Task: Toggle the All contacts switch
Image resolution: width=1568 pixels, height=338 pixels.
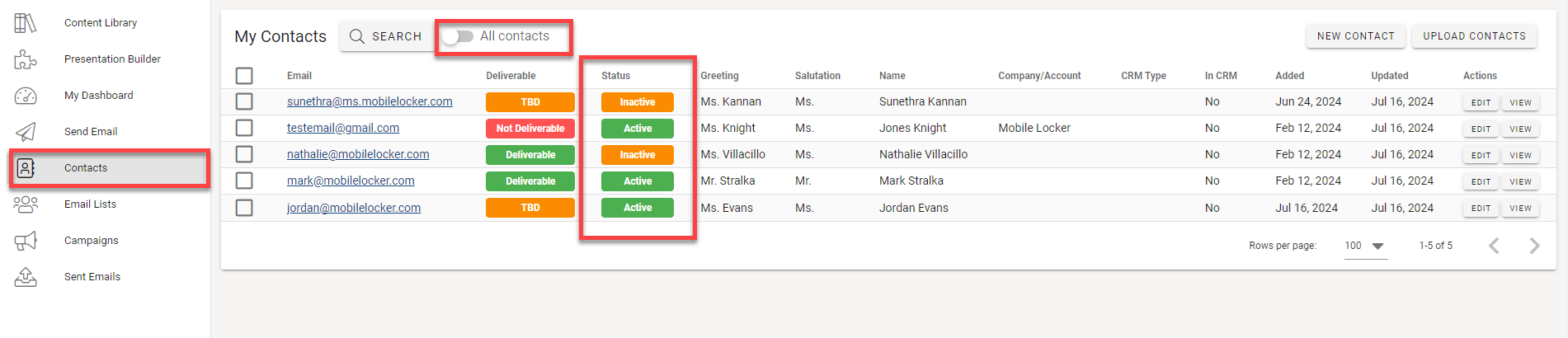Action: pos(457,36)
